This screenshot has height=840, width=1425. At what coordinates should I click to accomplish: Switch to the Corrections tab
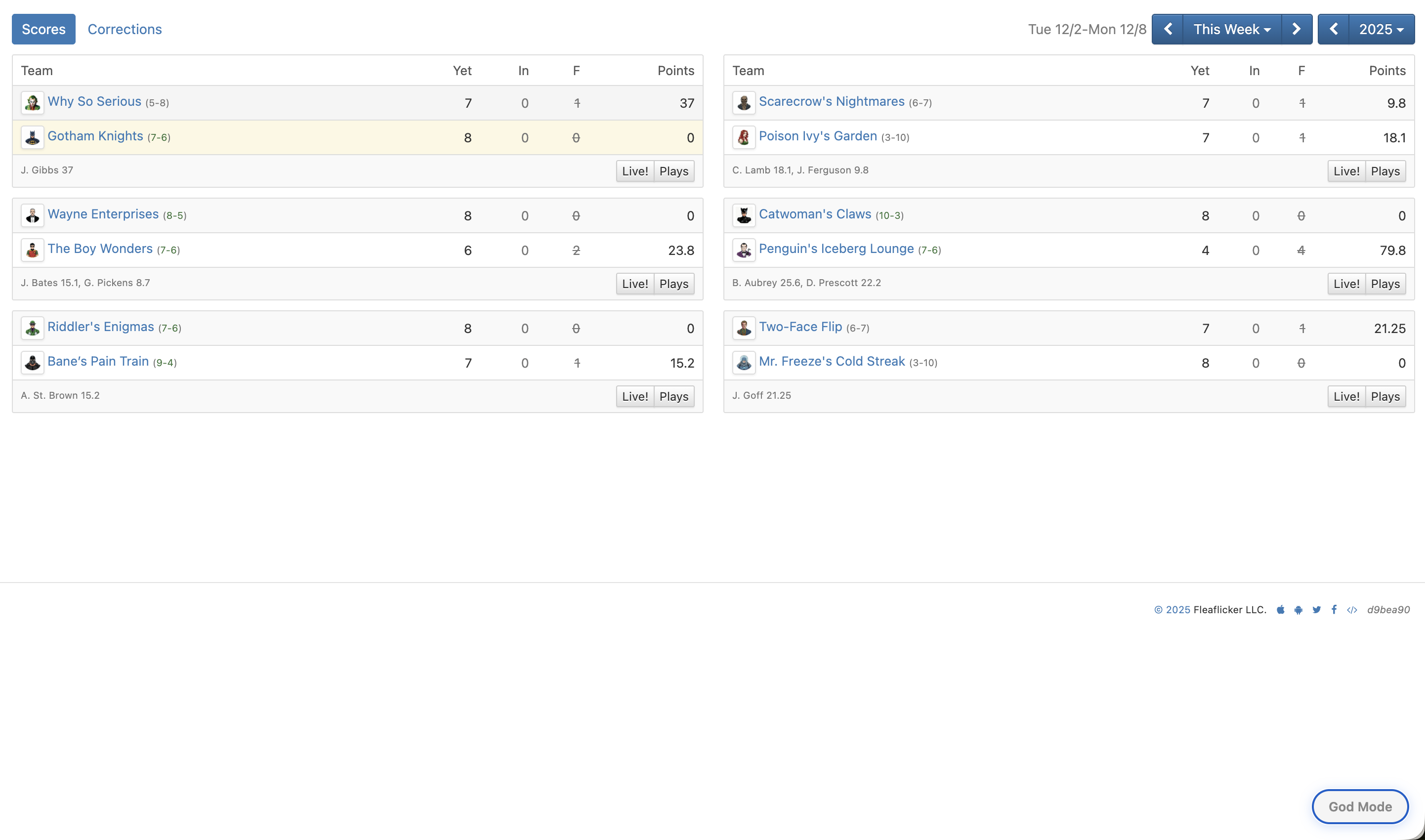click(125, 29)
